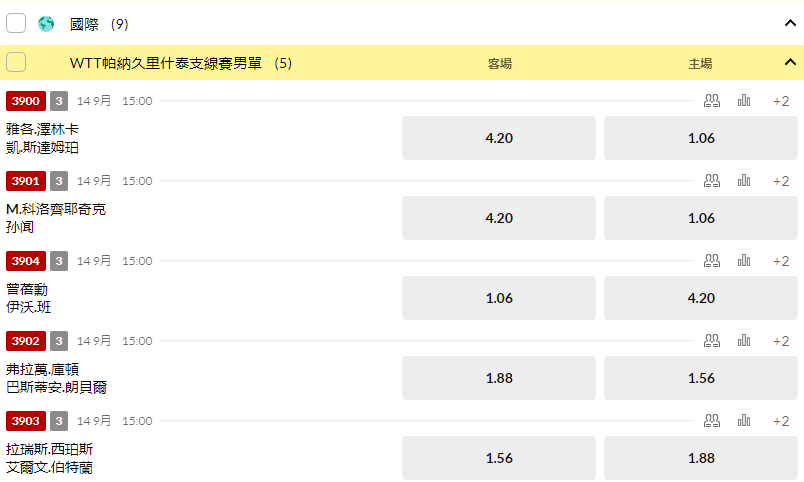Show statistics chart for match 3904
The image size is (804, 482).
click(744, 260)
